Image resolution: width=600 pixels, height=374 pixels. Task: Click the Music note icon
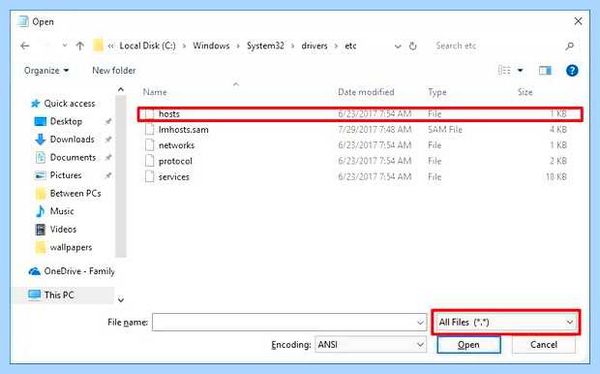40,211
